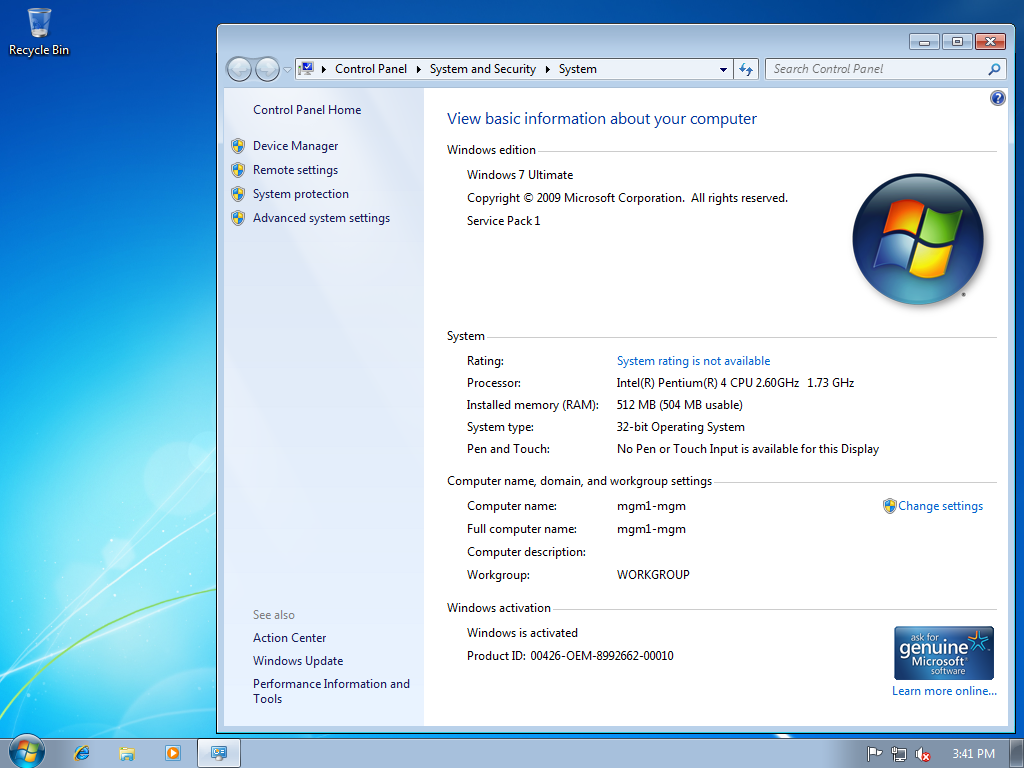Open the recent pages chevron near Back button
Image resolution: width=1024 pixels, height=768 pixels.
pyautogui.click(x=286, y=69)
